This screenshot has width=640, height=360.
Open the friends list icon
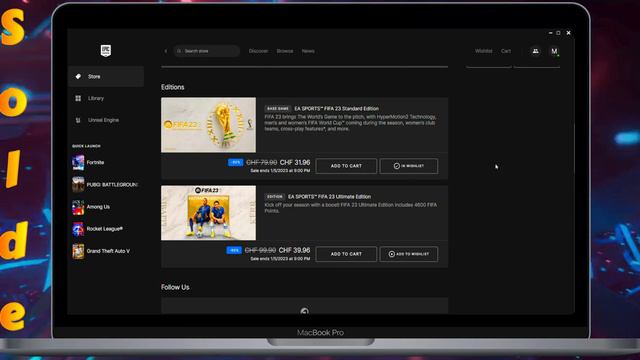click(x=535, y=51)
